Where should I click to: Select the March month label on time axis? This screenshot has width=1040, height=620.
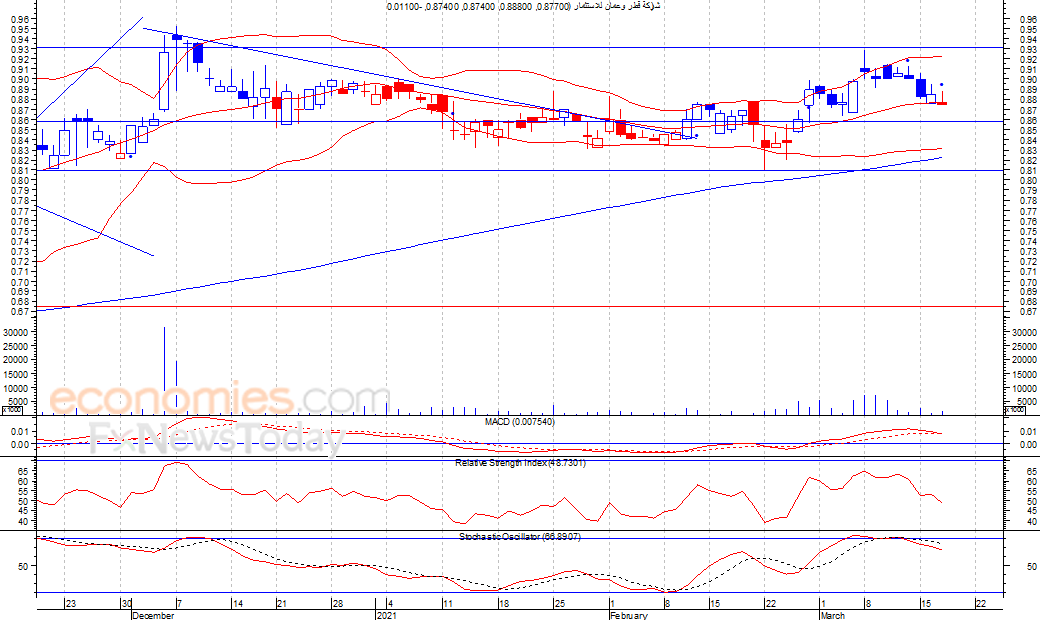point(832,615)
